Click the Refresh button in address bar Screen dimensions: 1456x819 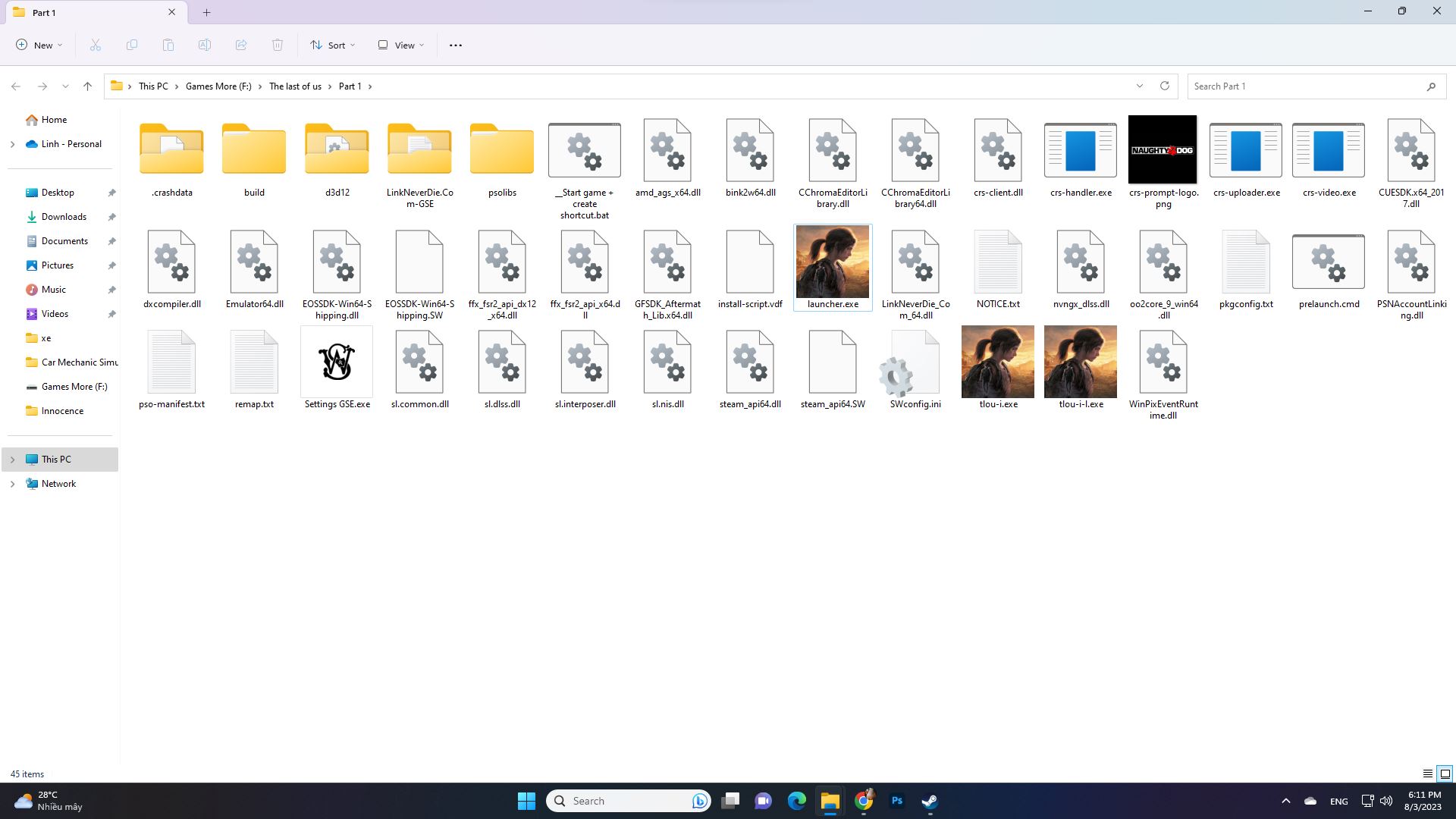pos(1165,86)
